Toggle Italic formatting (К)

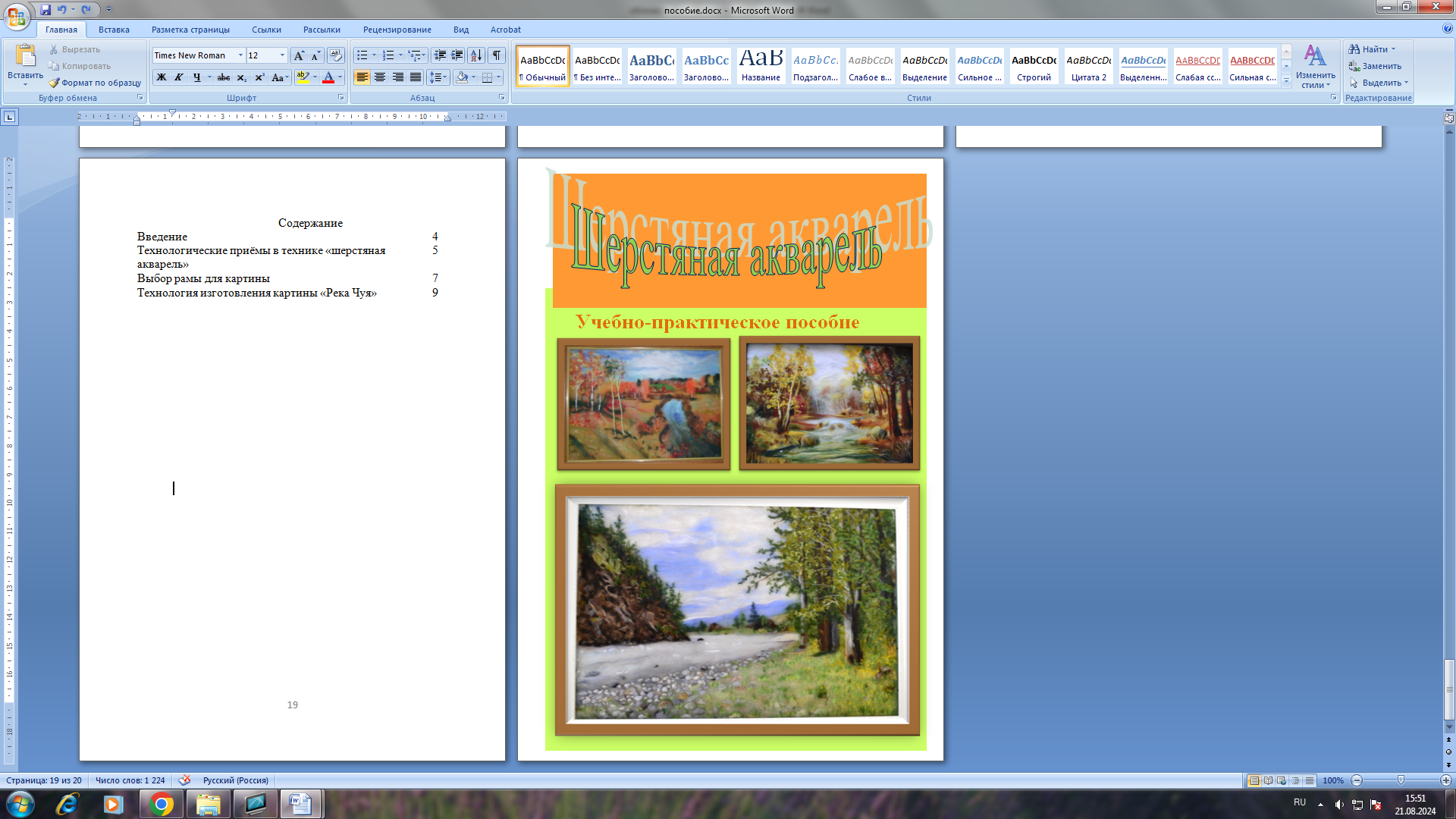(x=179, y=77)
